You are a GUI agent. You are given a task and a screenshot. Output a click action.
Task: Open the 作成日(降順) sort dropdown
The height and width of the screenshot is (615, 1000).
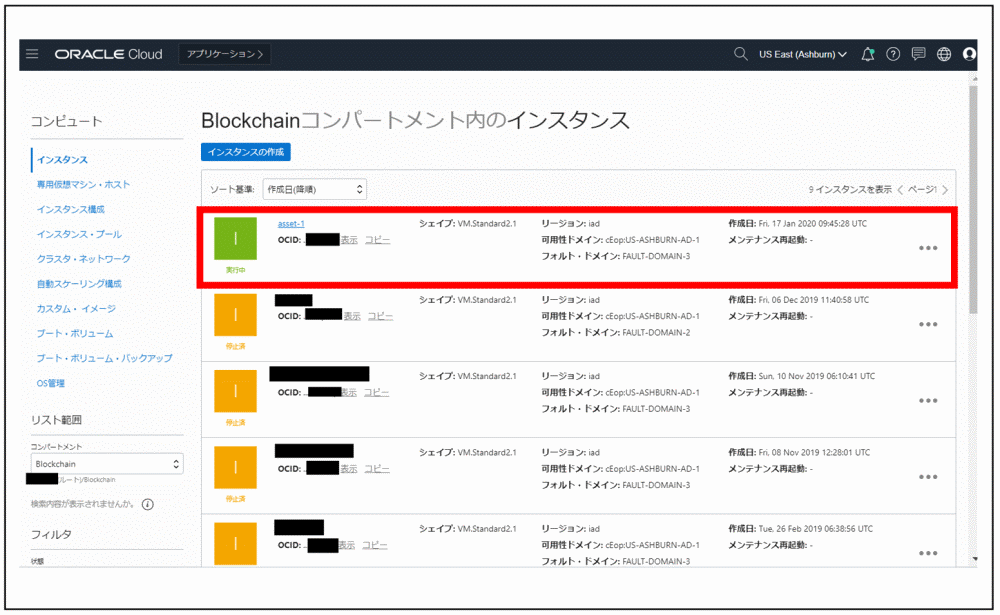[x=315, y=189]
